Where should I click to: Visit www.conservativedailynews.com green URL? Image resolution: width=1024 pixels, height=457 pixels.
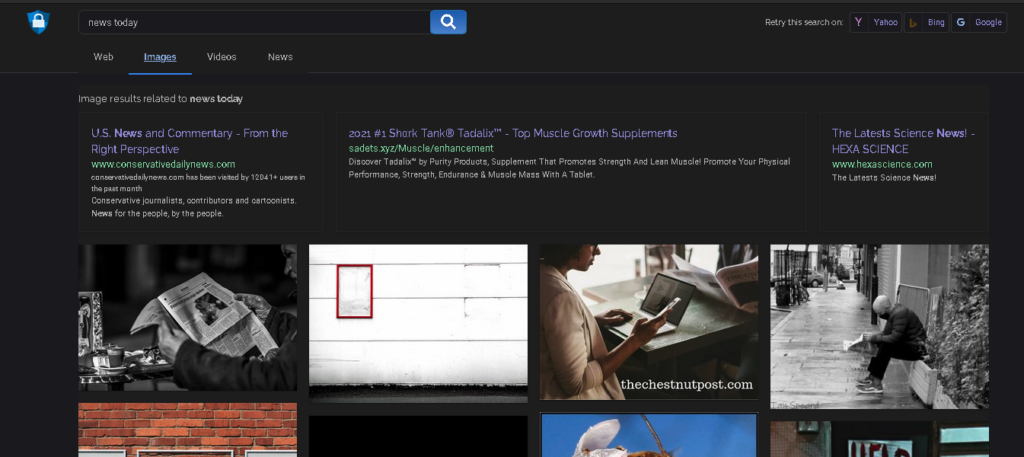(x=163, y=165)
